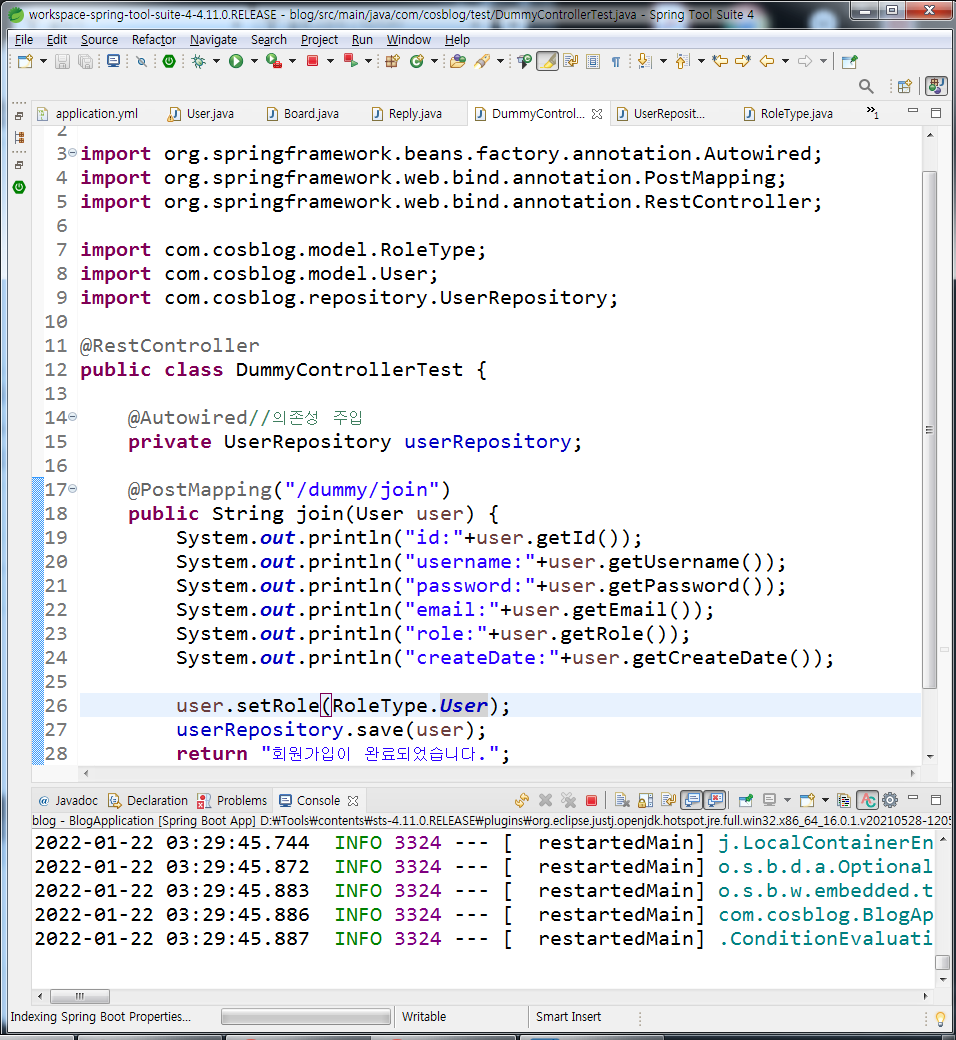Open dropdown arrow beside Back arrow
This screenshot has height=1040, width=956.
785,61
